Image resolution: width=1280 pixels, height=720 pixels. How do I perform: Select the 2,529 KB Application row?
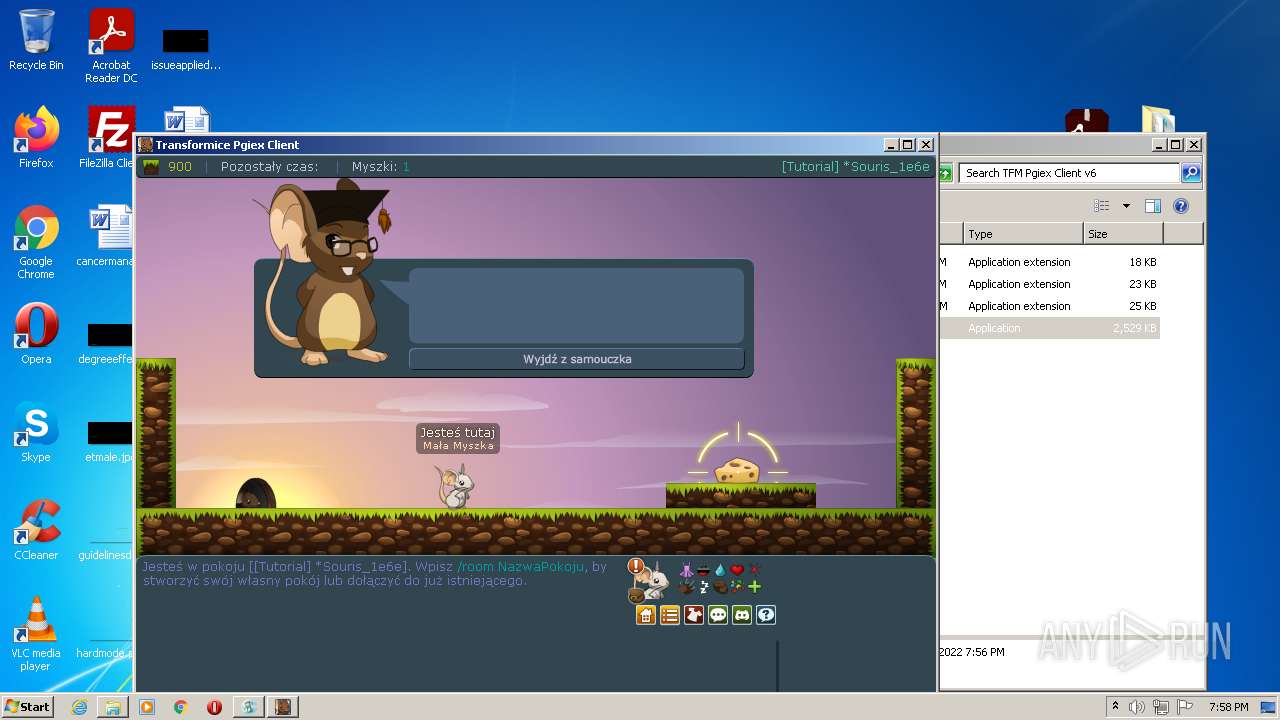tap(1050, 328)
